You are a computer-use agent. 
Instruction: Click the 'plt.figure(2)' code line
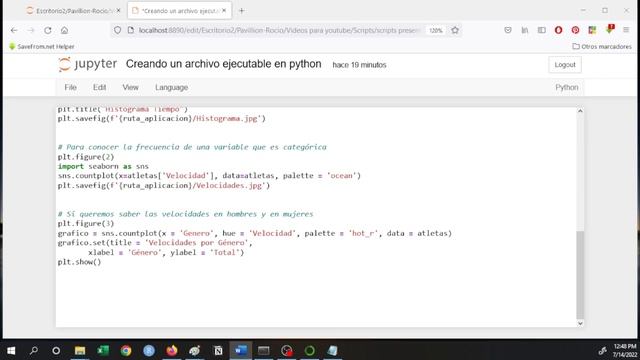pyautogui.click(x=86, y=157)
